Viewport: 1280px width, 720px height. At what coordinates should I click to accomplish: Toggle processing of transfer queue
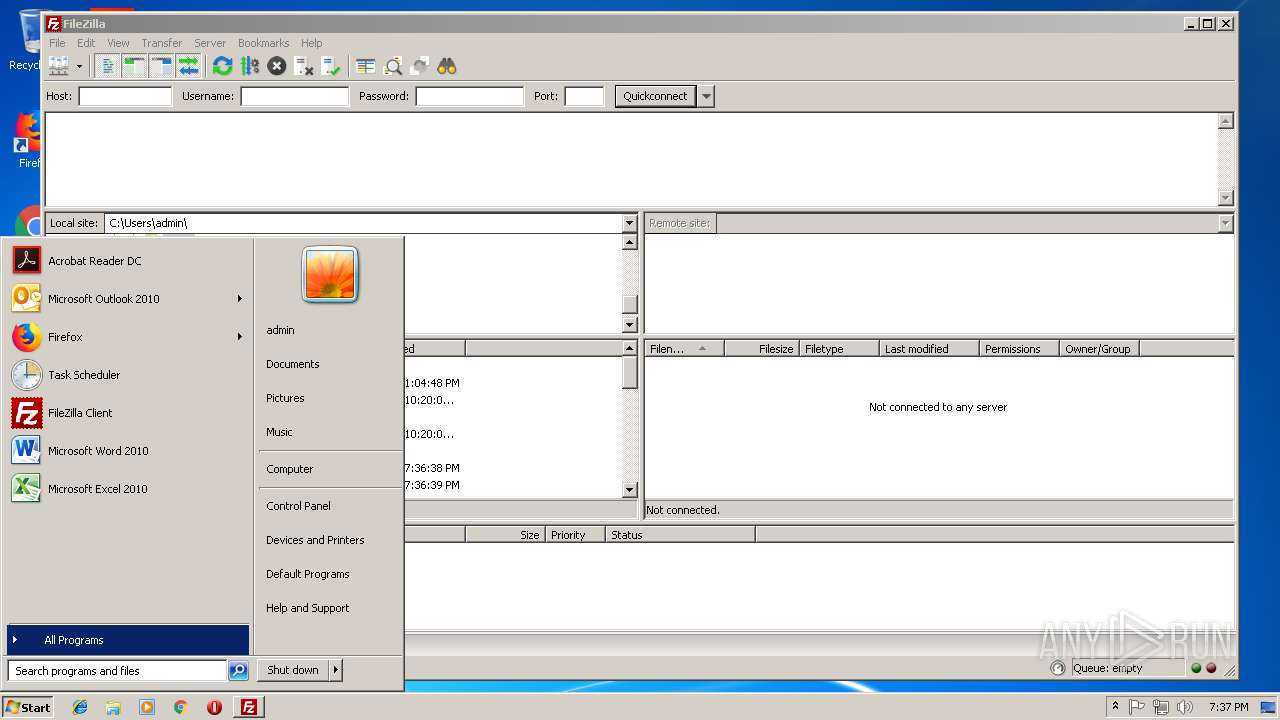250,66
